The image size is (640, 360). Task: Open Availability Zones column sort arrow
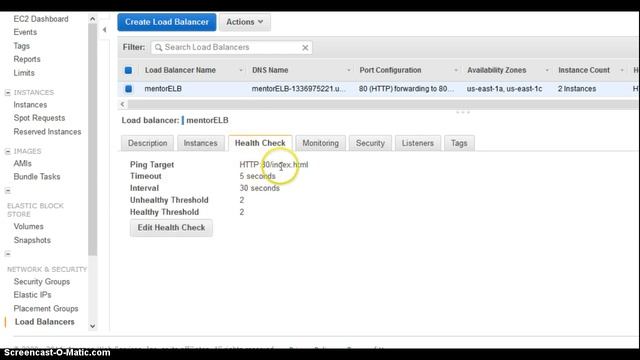[x=547, y=71]
